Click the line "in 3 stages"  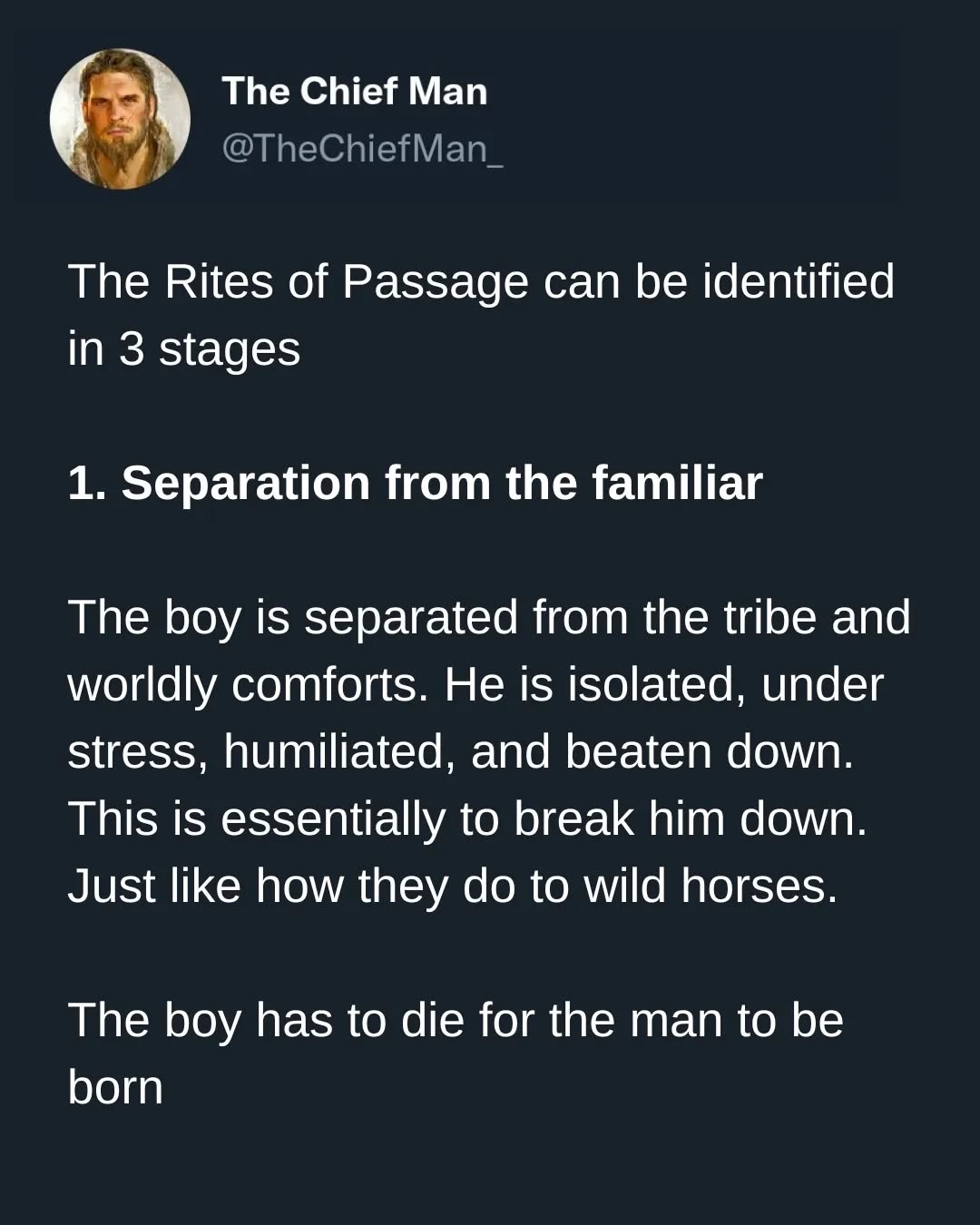click(x=183, y=349)
